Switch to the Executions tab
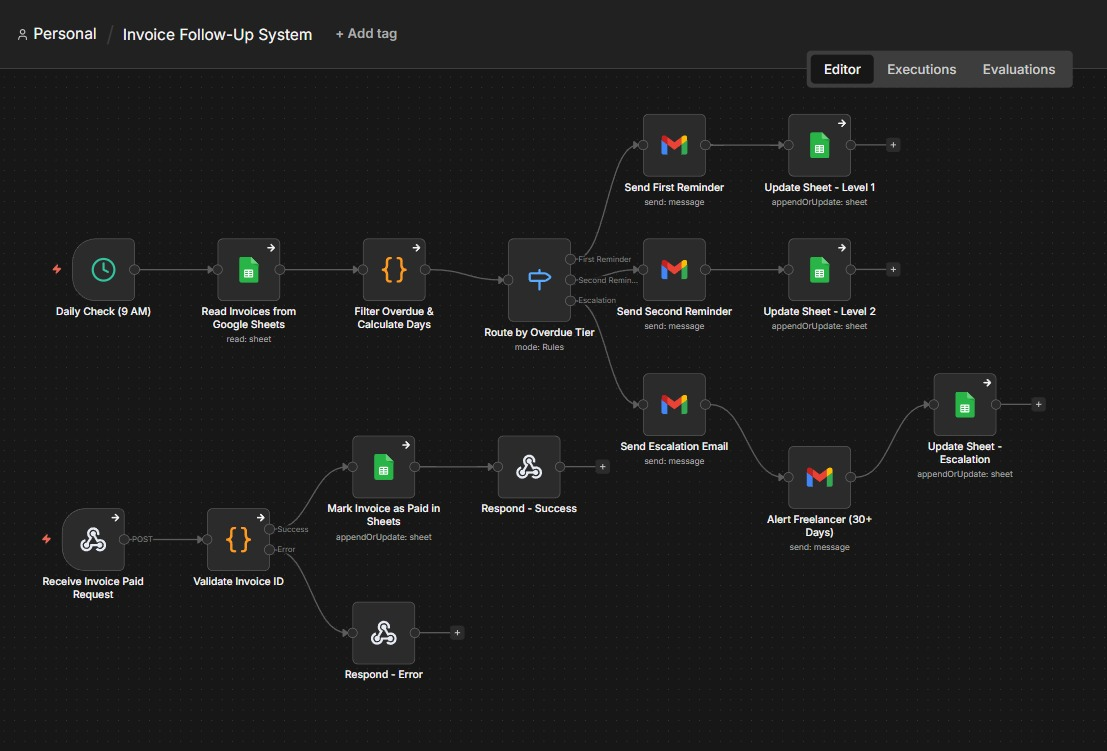This screenshot has height=751, width=1107. (x=921, y=69)
